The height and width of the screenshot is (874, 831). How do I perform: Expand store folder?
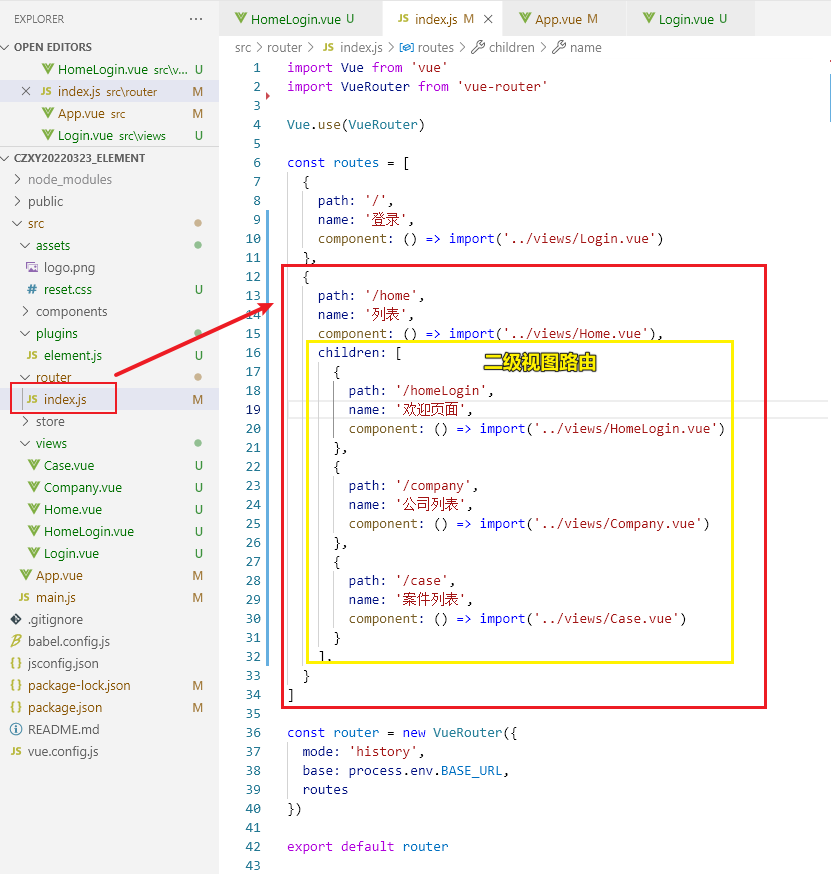pos(50,421)
